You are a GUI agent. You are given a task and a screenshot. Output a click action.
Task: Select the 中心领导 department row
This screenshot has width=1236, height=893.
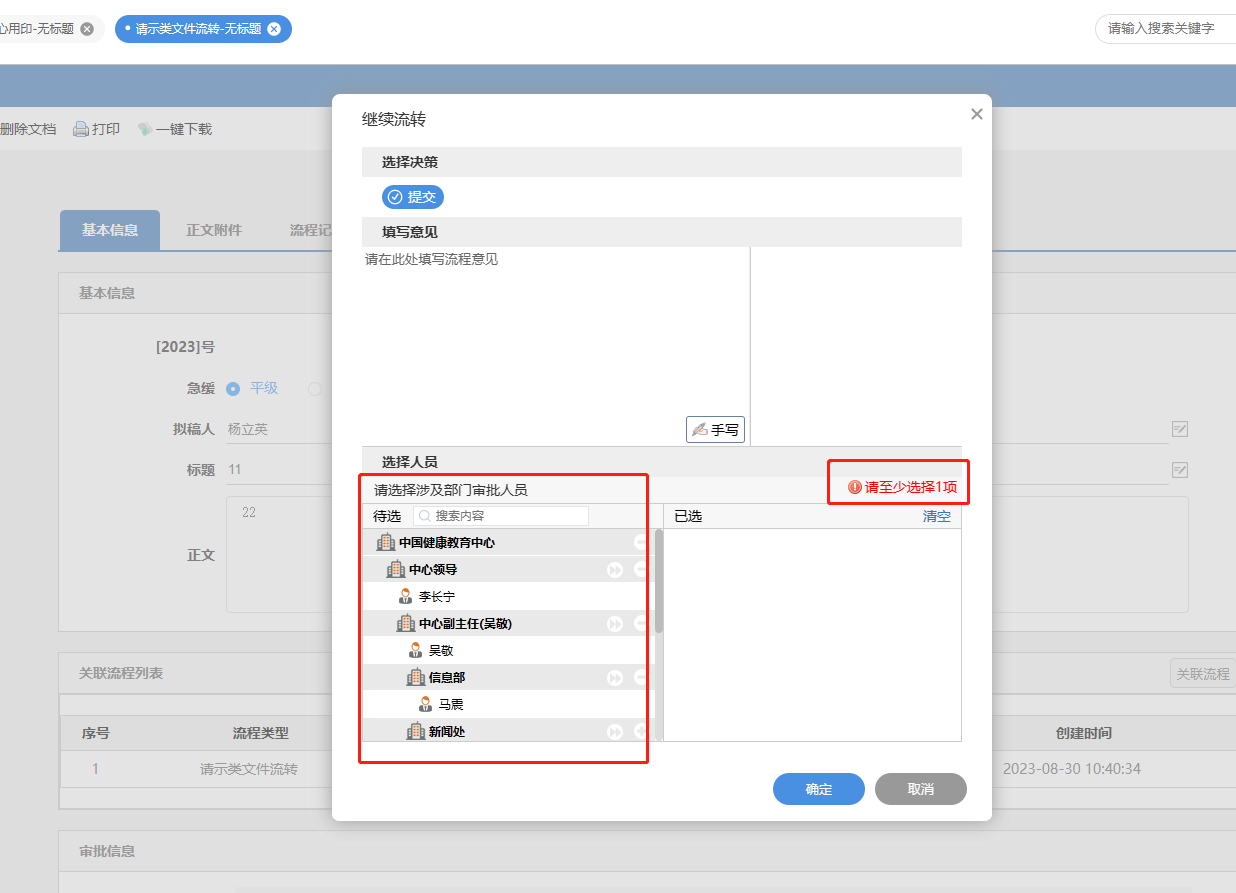coord(507,569)
